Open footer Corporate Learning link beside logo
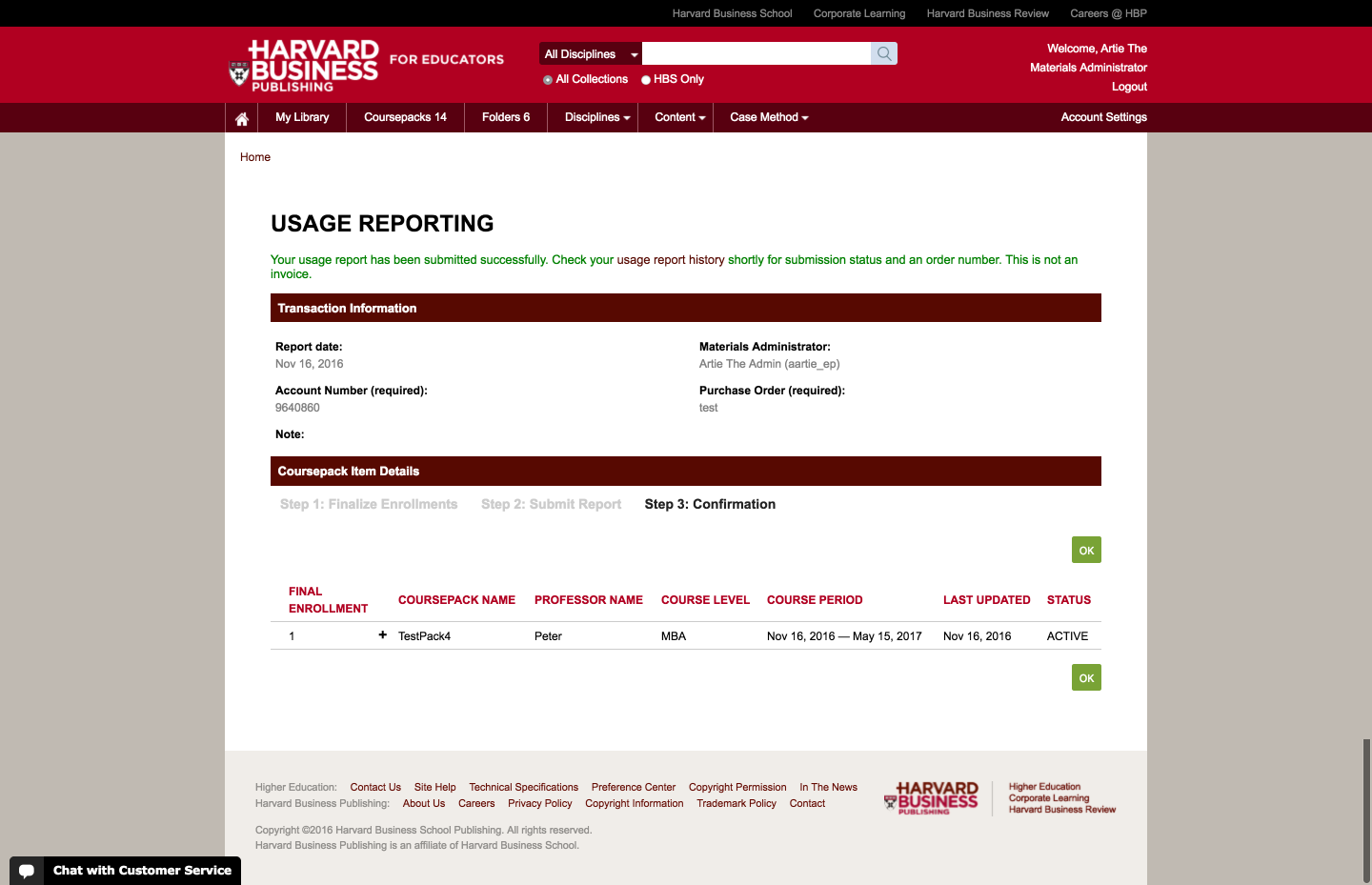The width and height of the screenshot is (1372, 885). tap(1048, 798)
